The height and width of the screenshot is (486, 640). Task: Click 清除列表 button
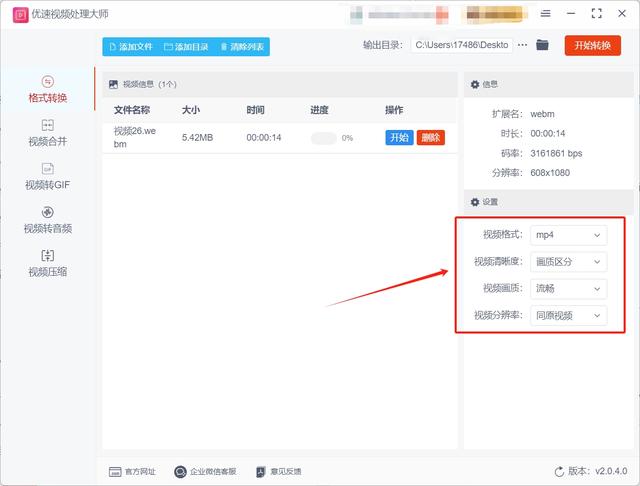click(x=242, y=47)
